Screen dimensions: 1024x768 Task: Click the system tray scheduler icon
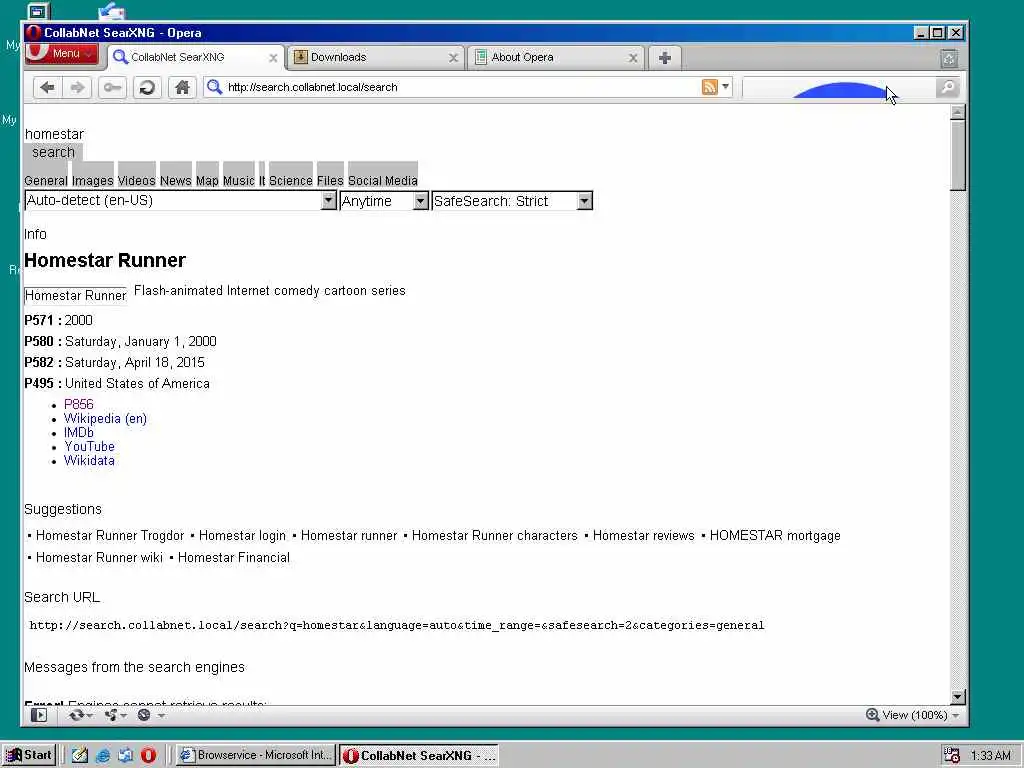[x=952, y=755]
